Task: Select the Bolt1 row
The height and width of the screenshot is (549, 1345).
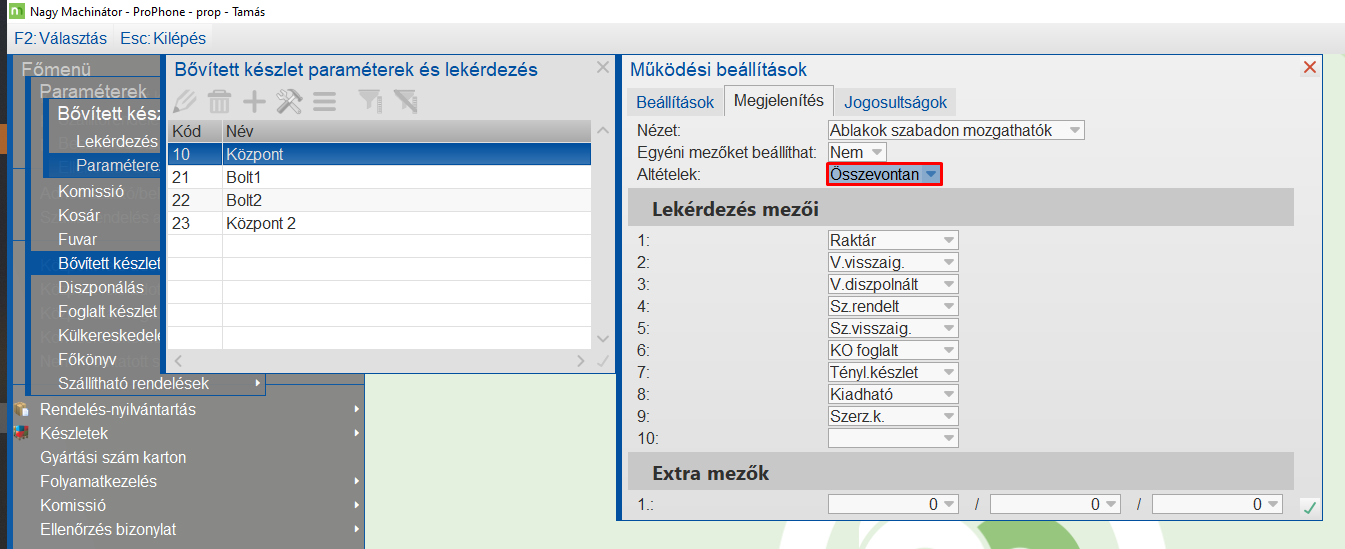Action: (x=380, y=177)
